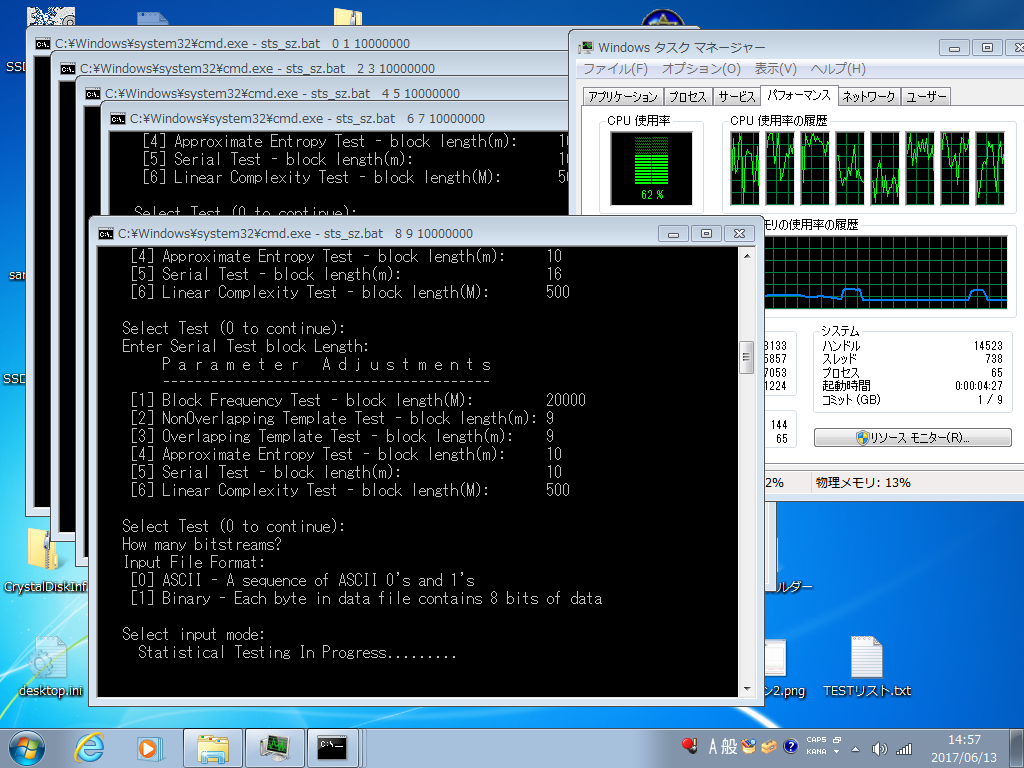Show hidden system tray icons
This screenshot has width=1024, height=768.
[856, 748]
